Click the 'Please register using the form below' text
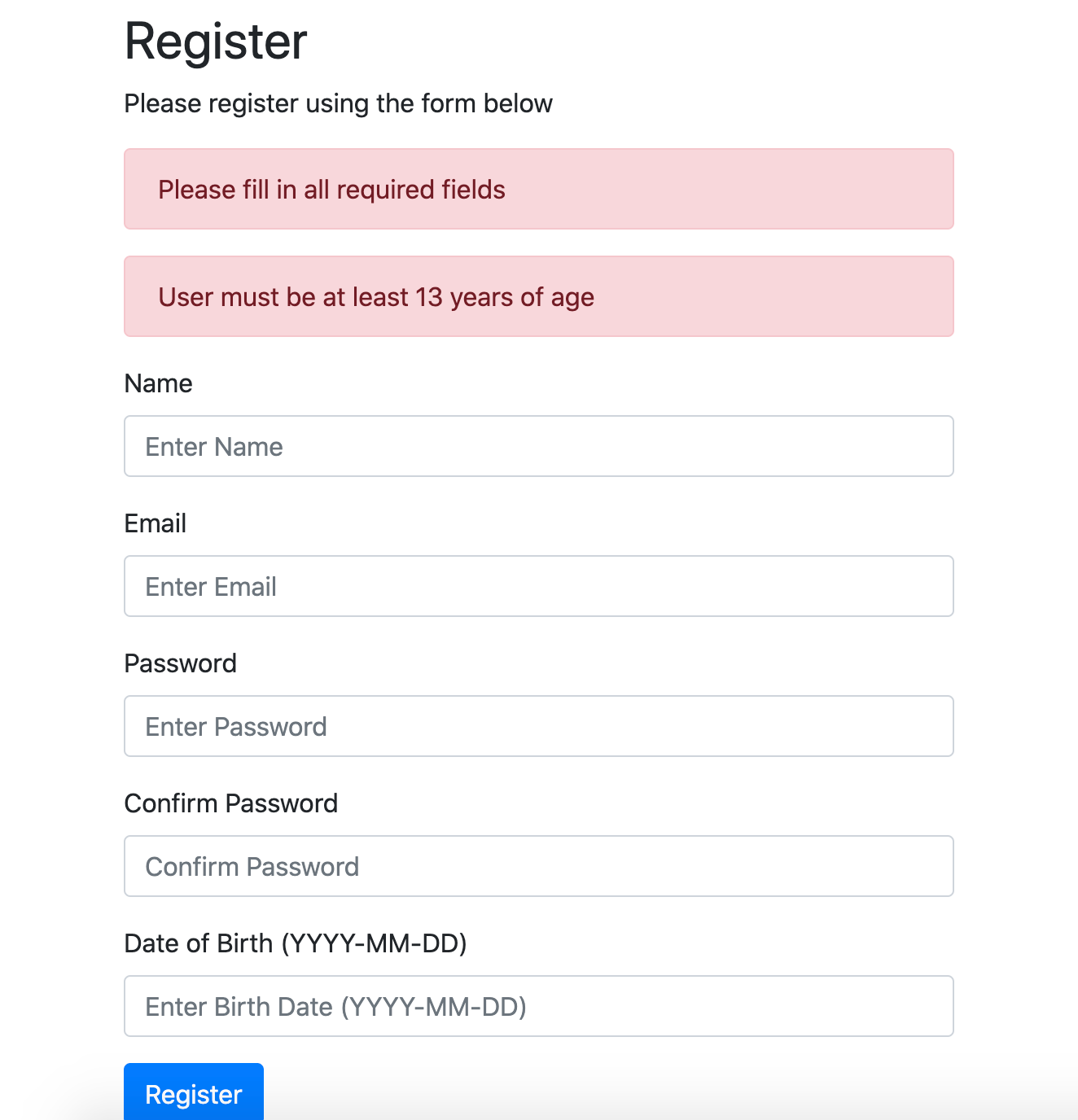The image size is (1078, 1120). tap(338, 103)
